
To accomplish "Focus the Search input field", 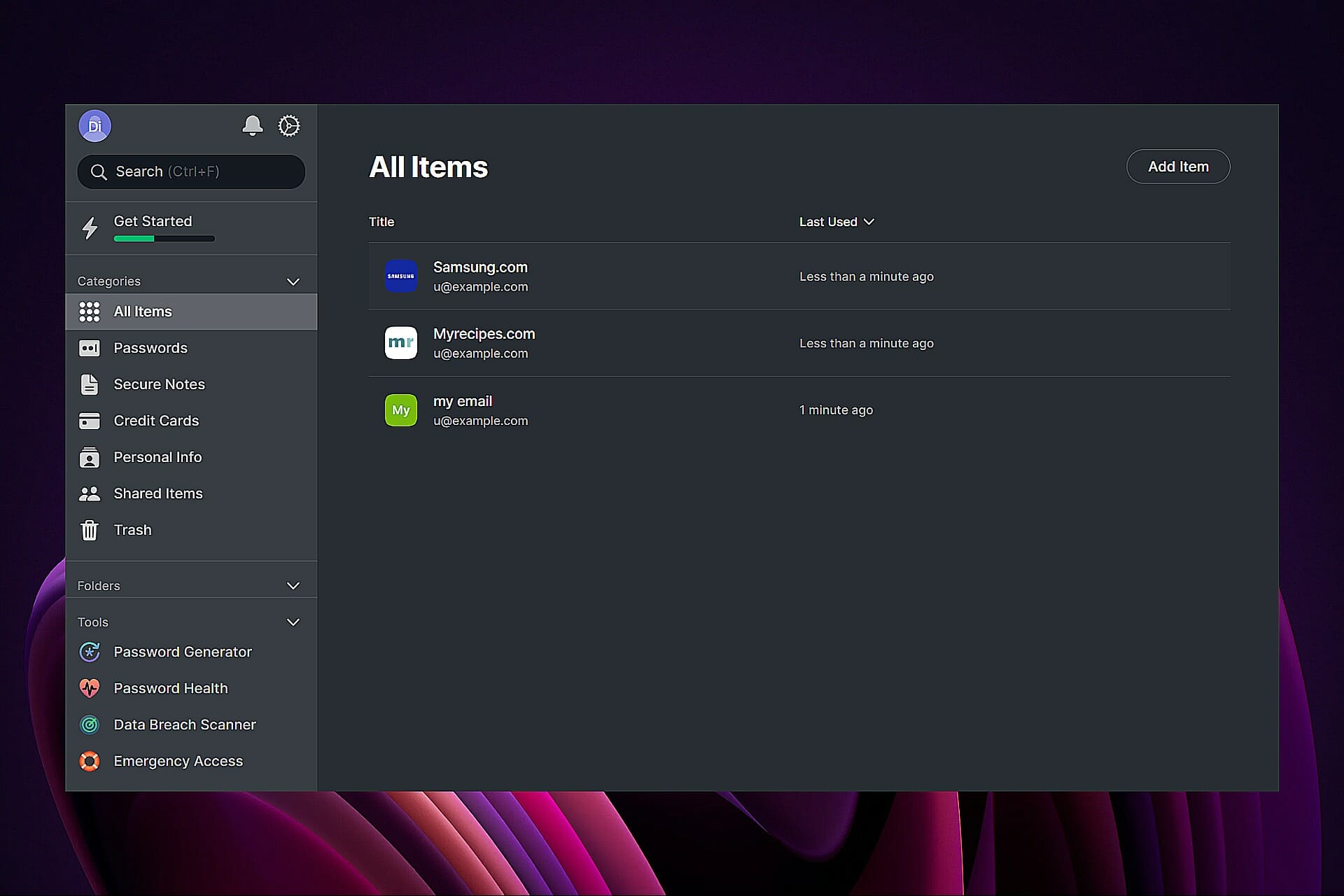I will pyautogui.click(x=191, y=171).
